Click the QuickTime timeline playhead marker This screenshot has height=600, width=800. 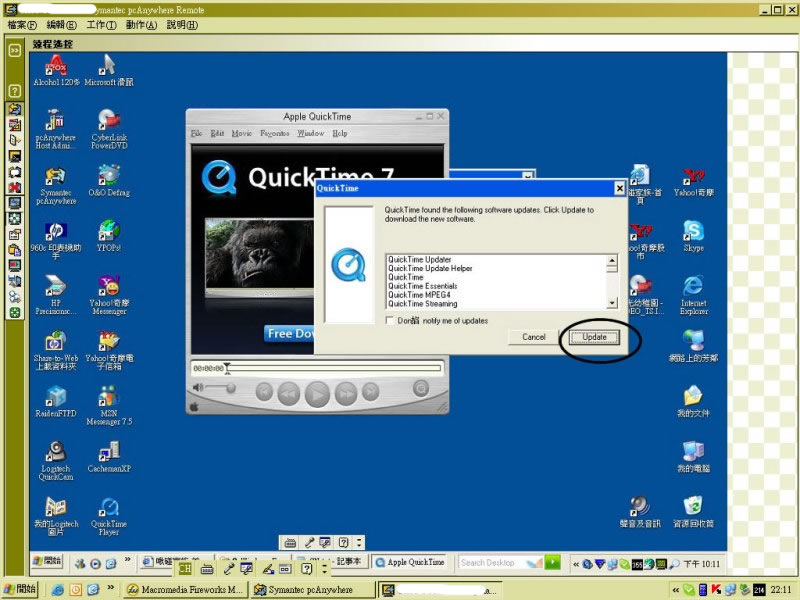(x=228, y=368)
